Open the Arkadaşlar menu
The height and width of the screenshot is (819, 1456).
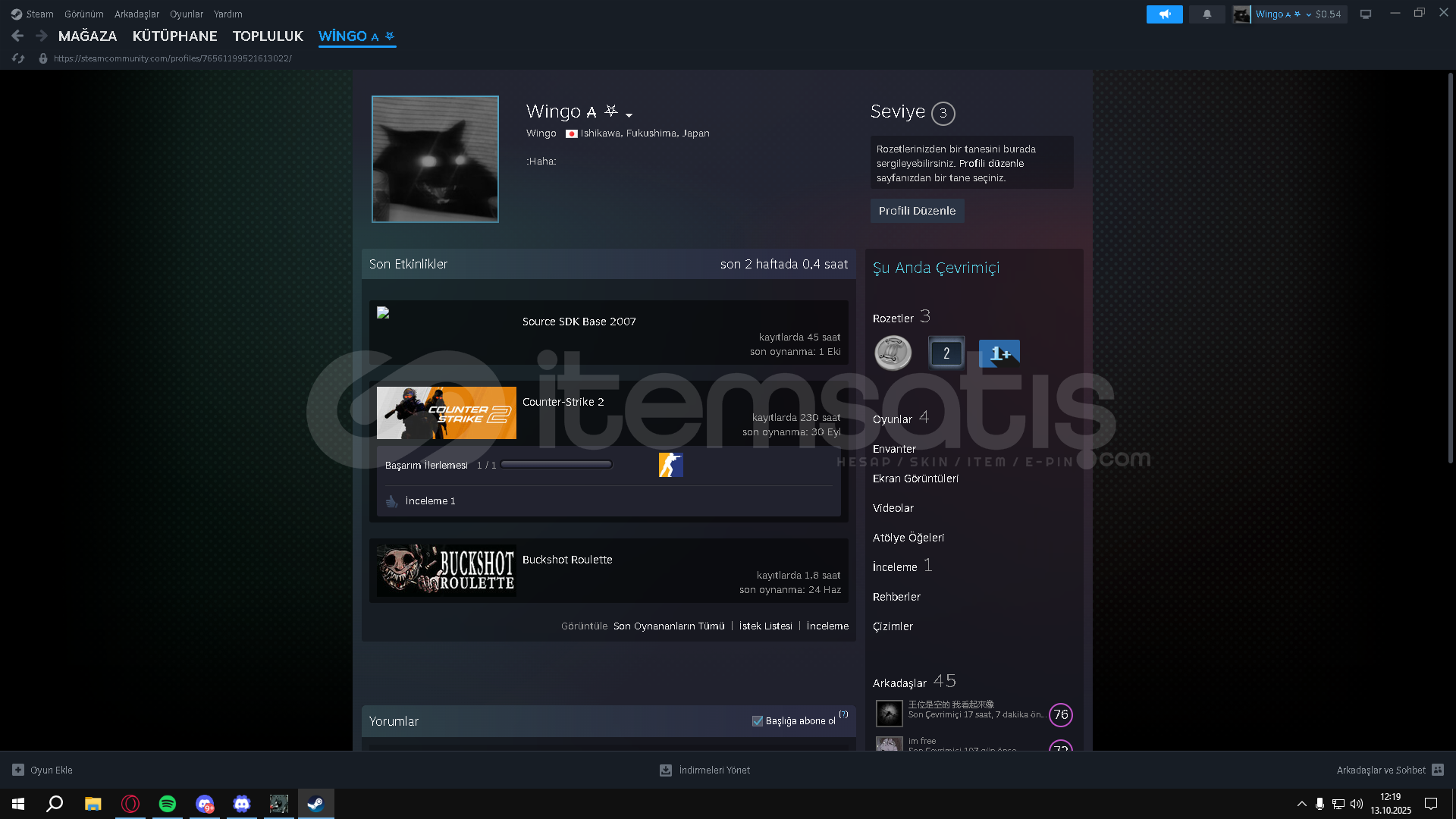coord(136,14)
